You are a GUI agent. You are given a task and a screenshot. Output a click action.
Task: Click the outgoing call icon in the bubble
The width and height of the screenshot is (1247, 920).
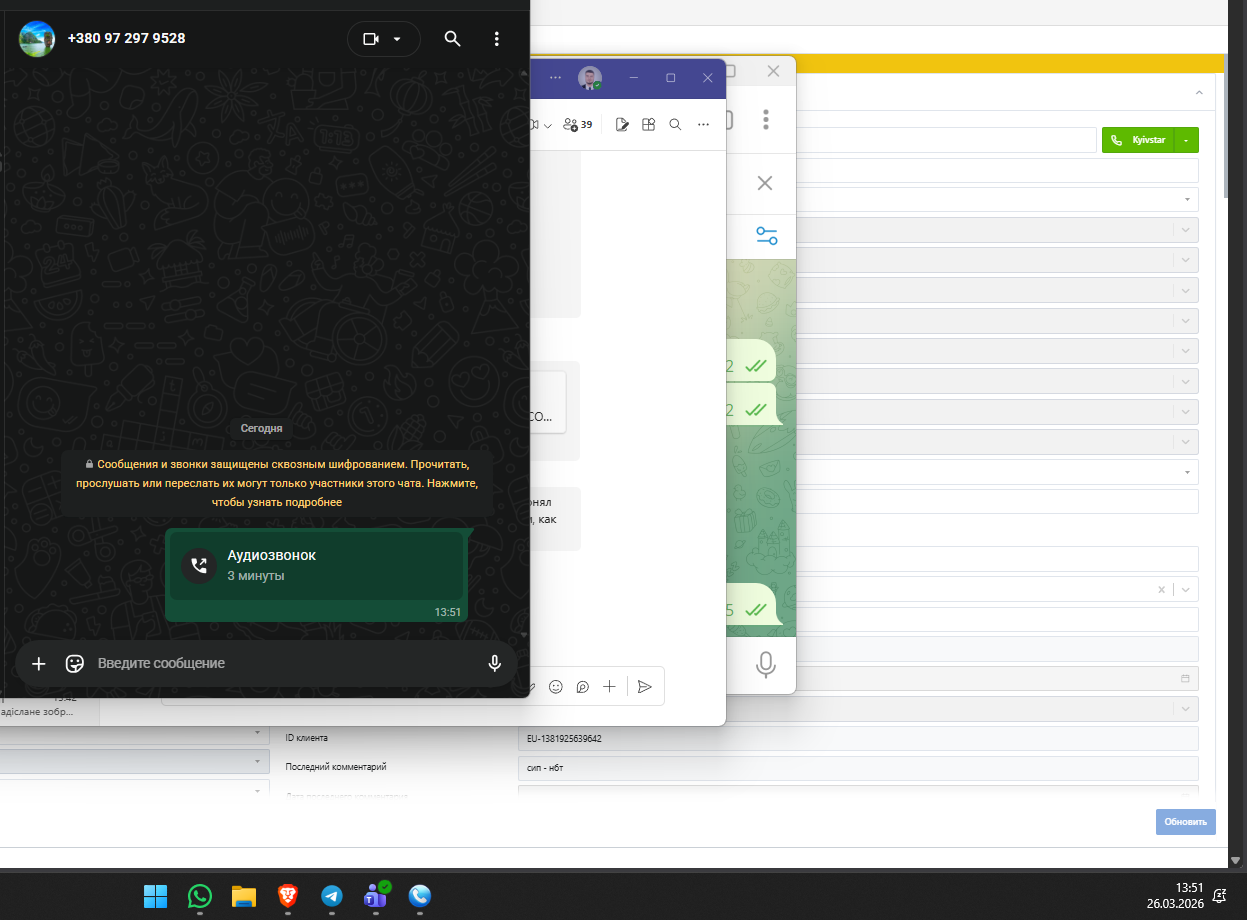click(x=199, y=565)
